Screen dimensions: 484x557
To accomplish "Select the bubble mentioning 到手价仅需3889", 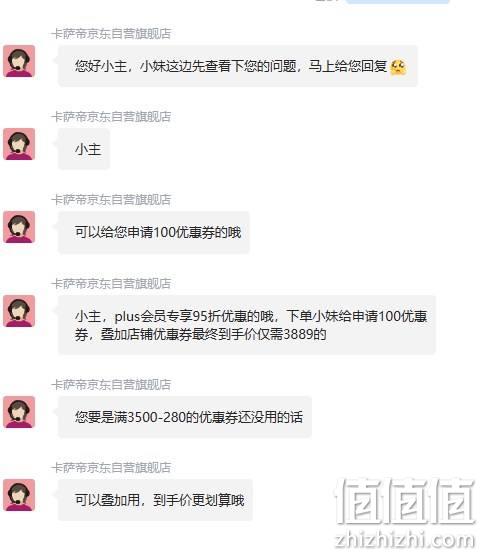I will 247,325.
